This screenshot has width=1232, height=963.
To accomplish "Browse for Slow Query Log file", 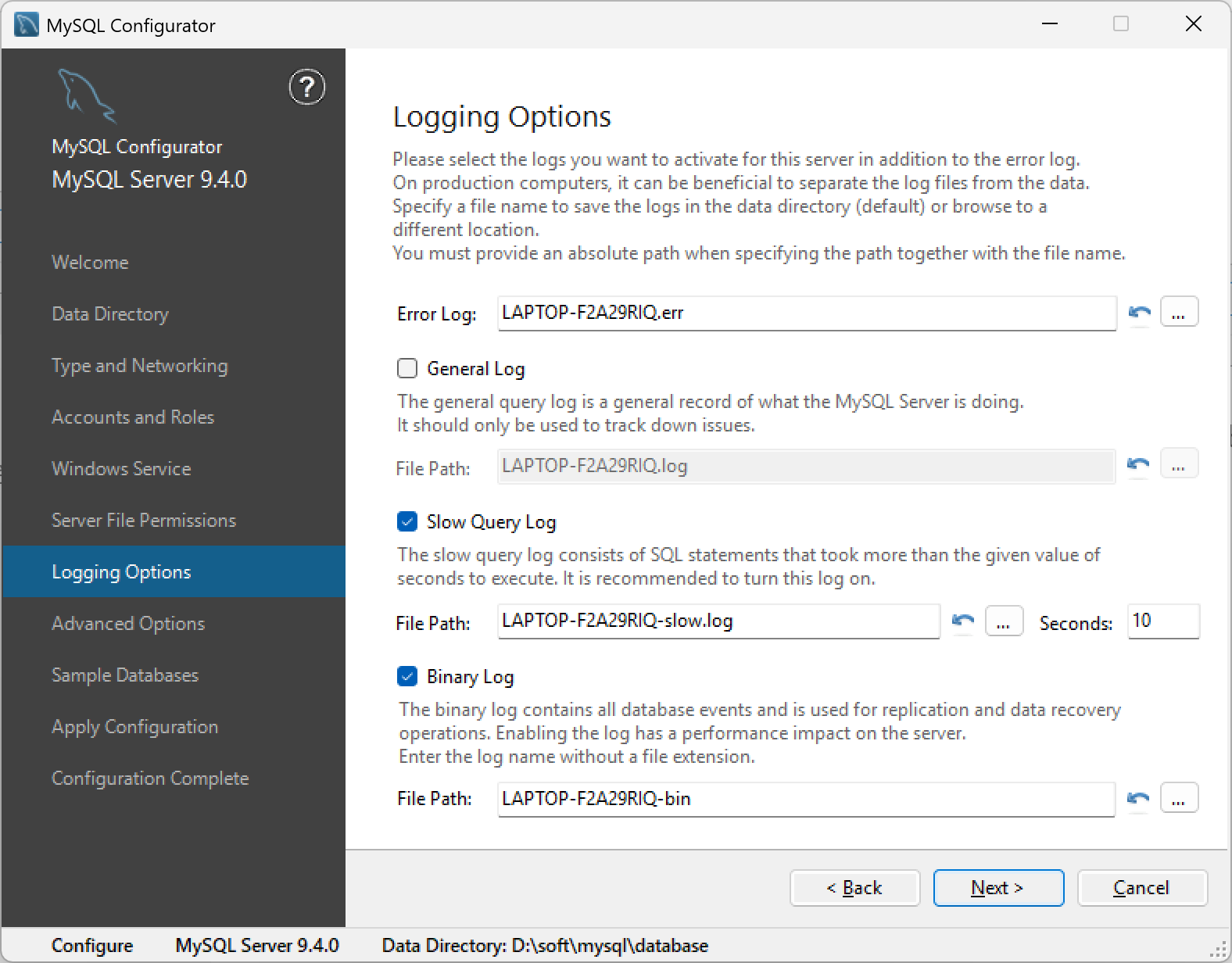I will tap(1005, 621).
